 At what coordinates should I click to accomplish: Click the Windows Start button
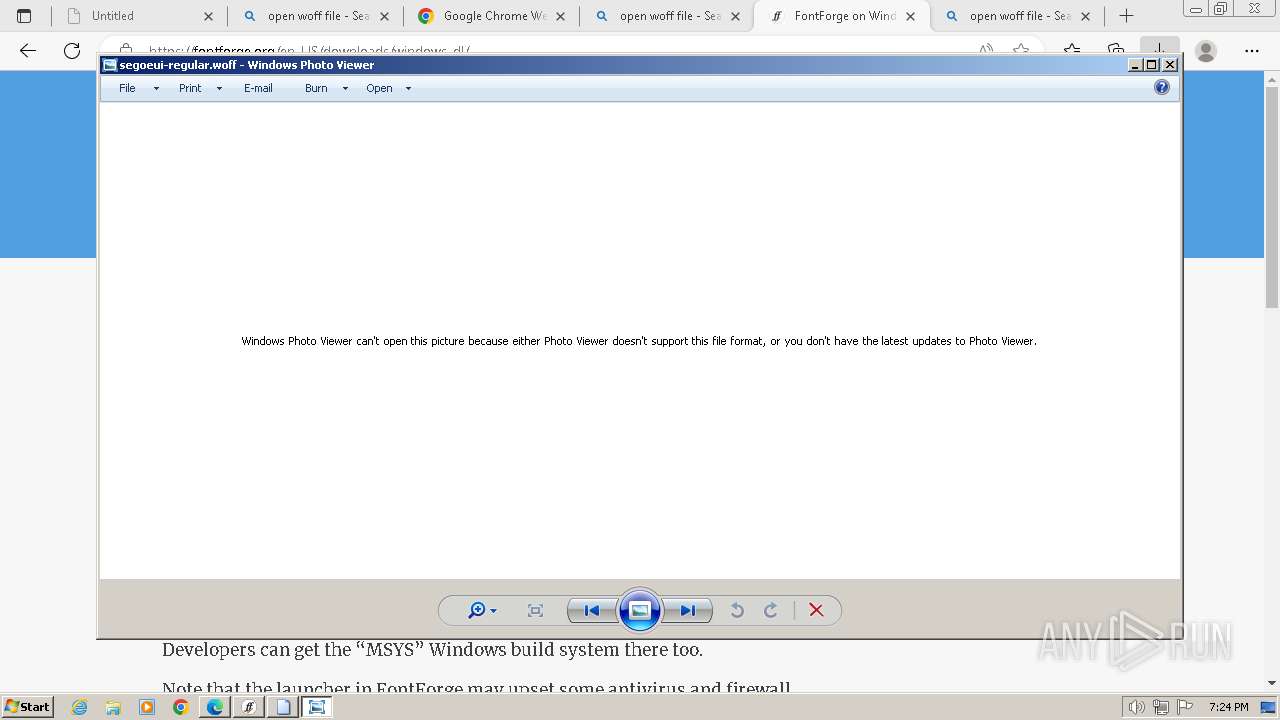[28, 706]
